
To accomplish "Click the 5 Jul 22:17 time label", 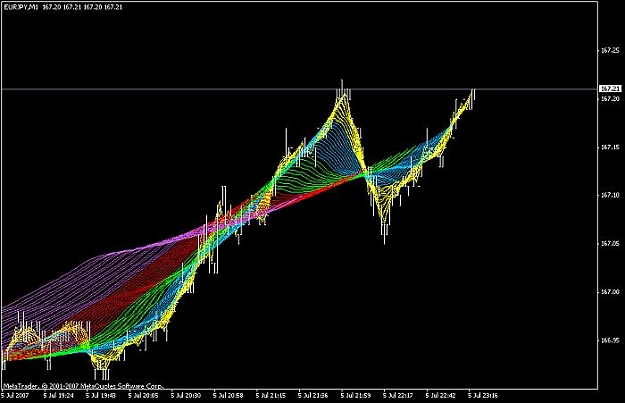I will [398, 396].
